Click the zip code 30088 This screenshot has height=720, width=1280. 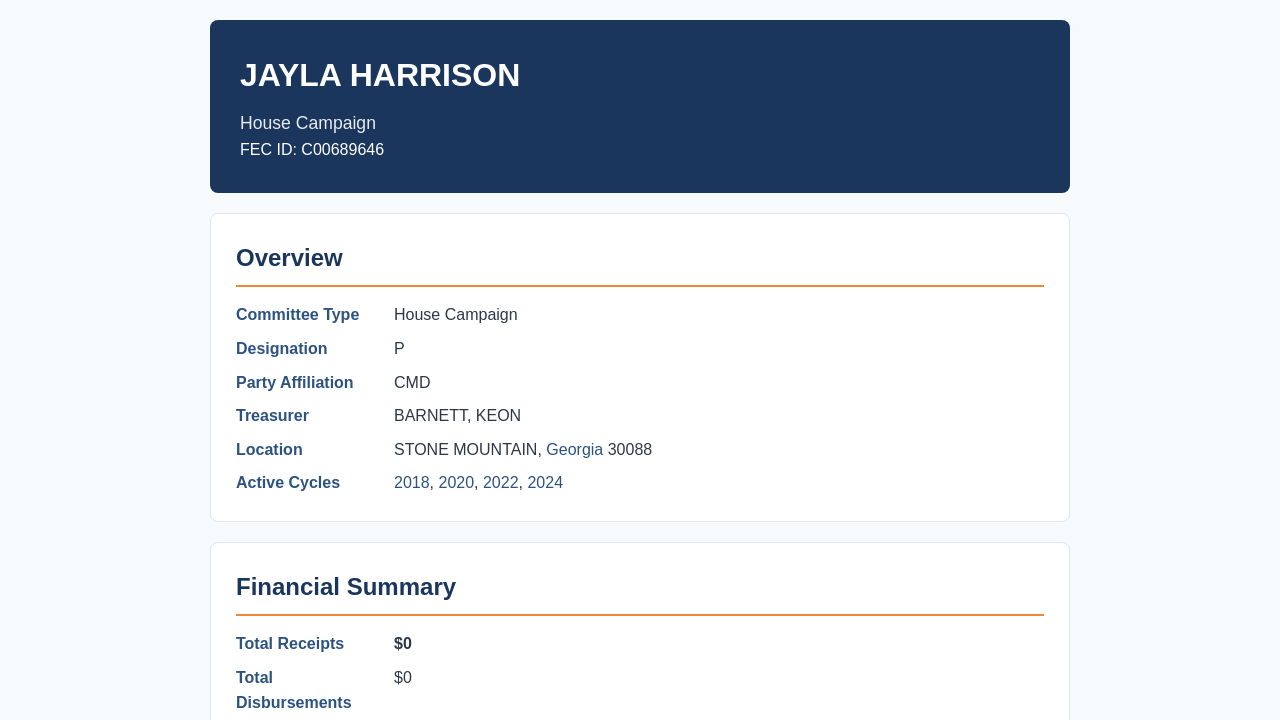coord(630,450)
